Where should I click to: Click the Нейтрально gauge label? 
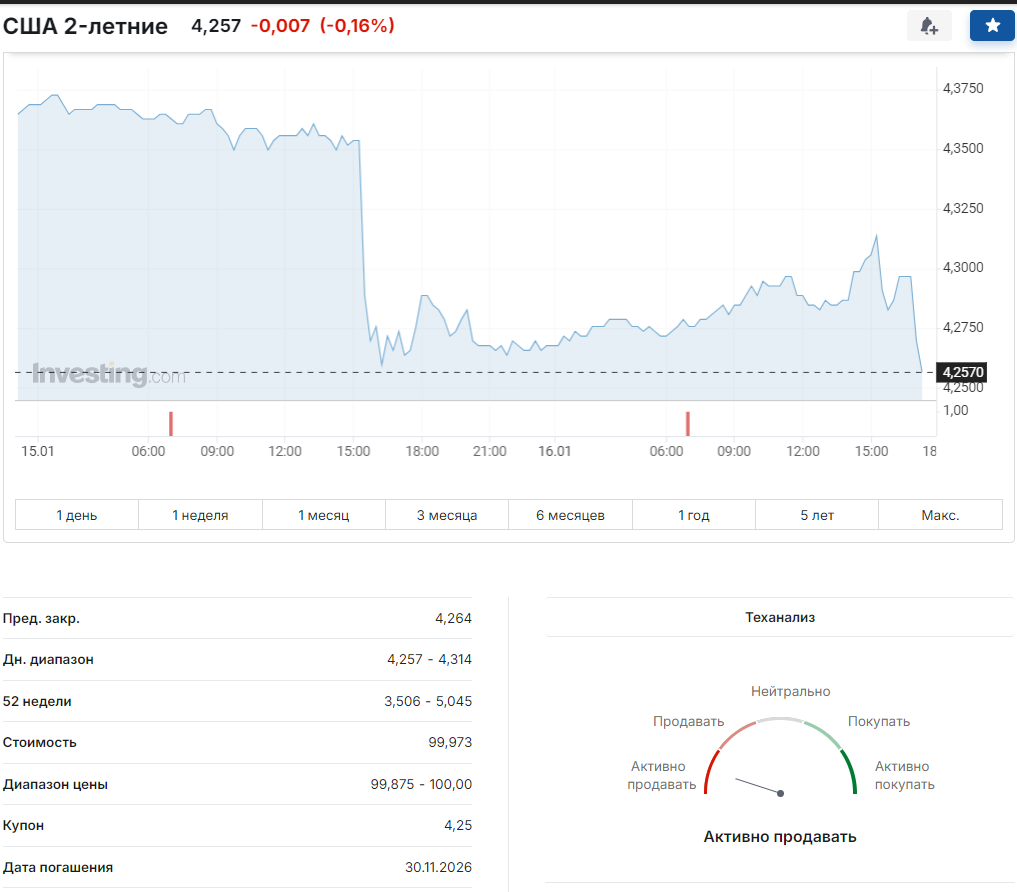791,692
